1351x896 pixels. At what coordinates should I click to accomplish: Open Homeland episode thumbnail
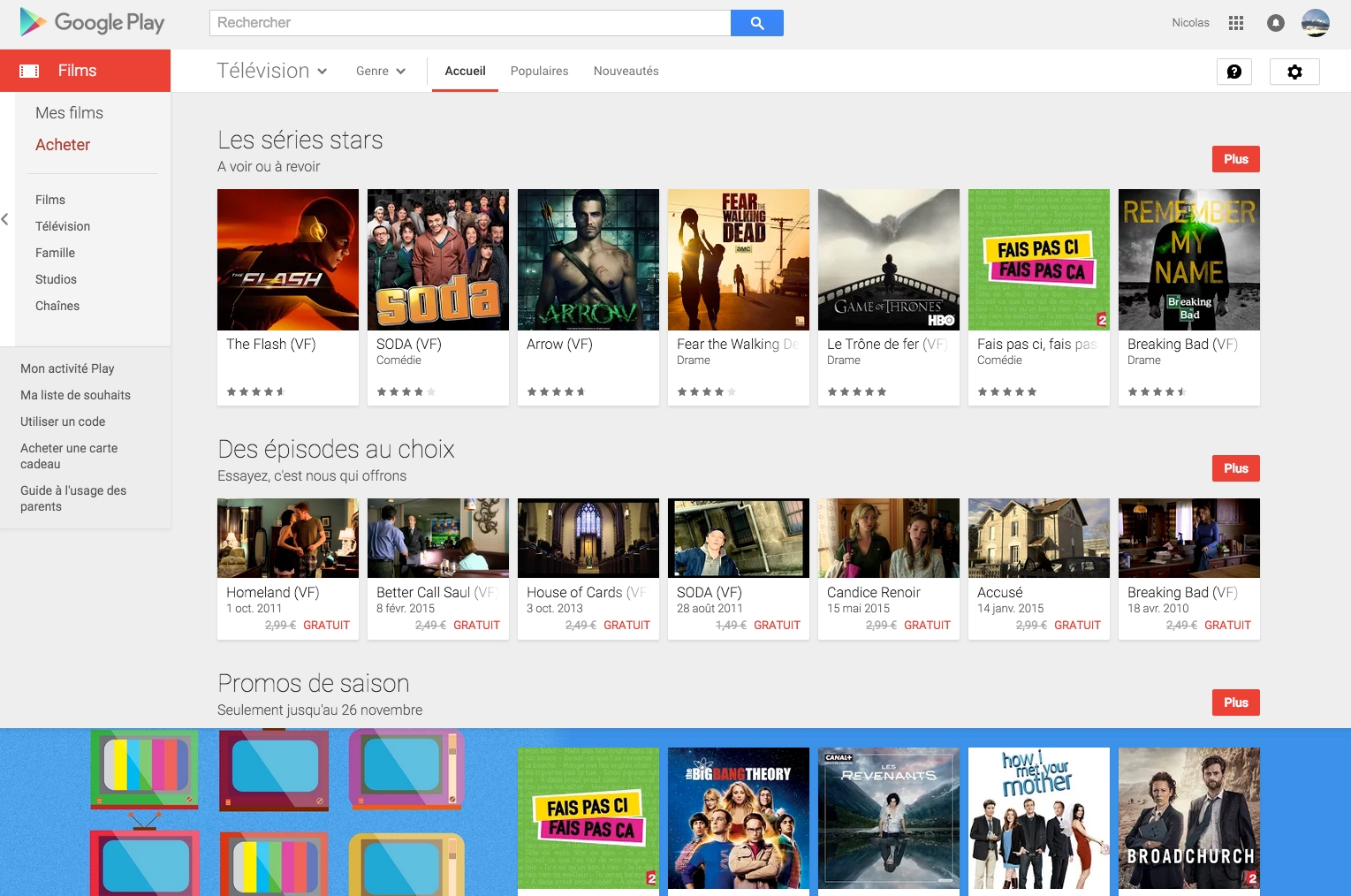(288, 538)
